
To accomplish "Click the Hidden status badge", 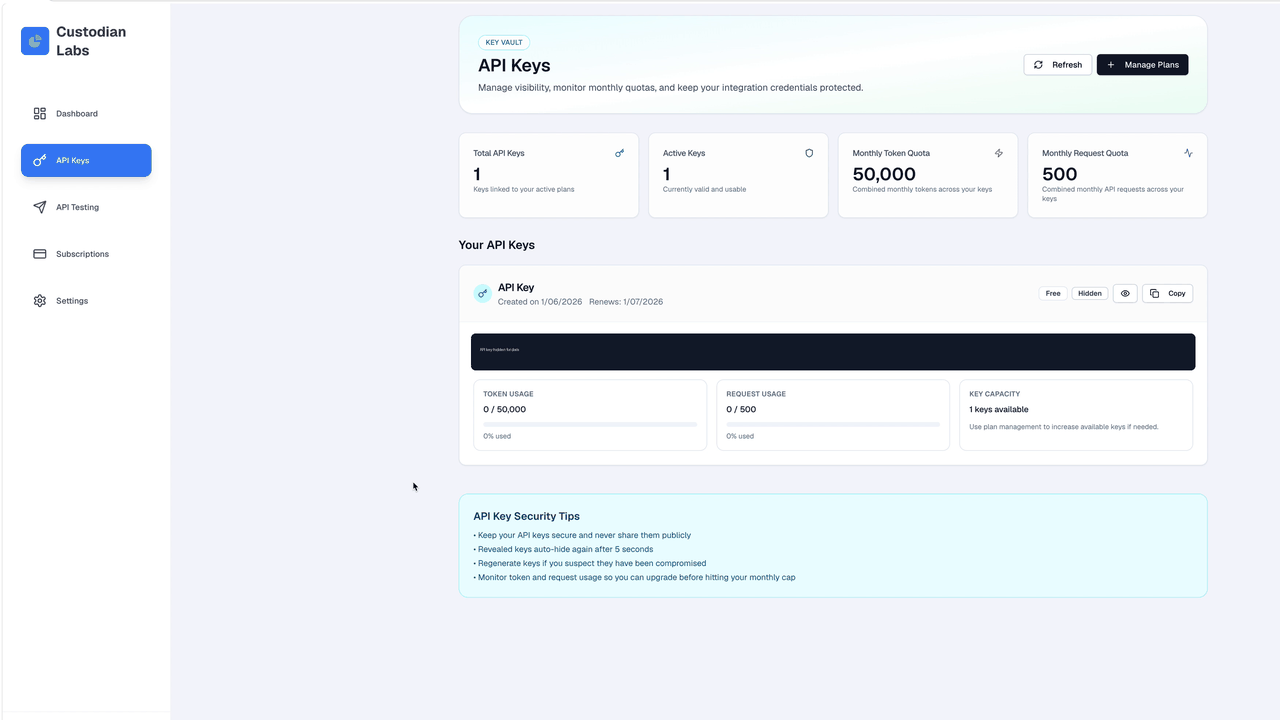I will point(1090,293).
